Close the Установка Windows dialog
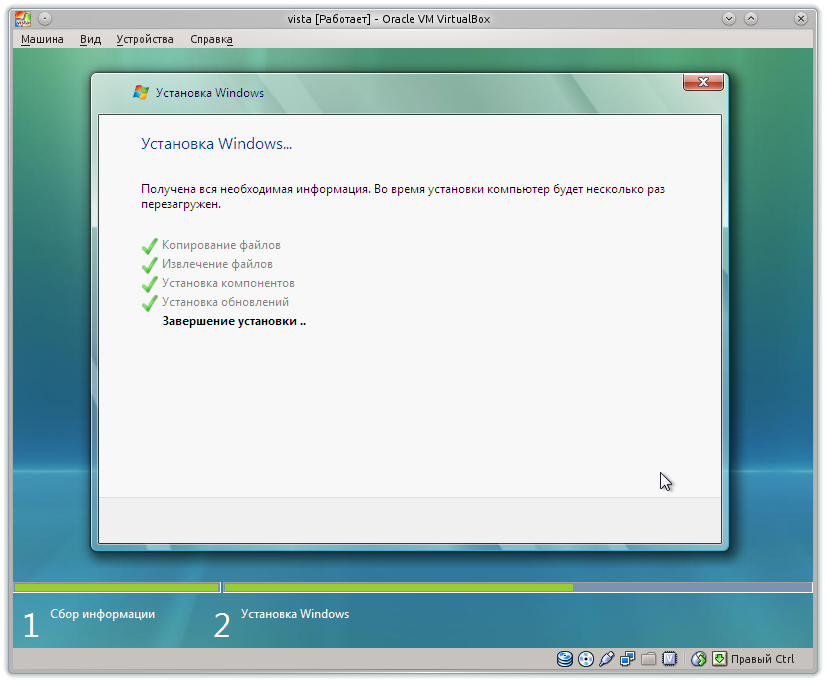 [x=703, y=83]
